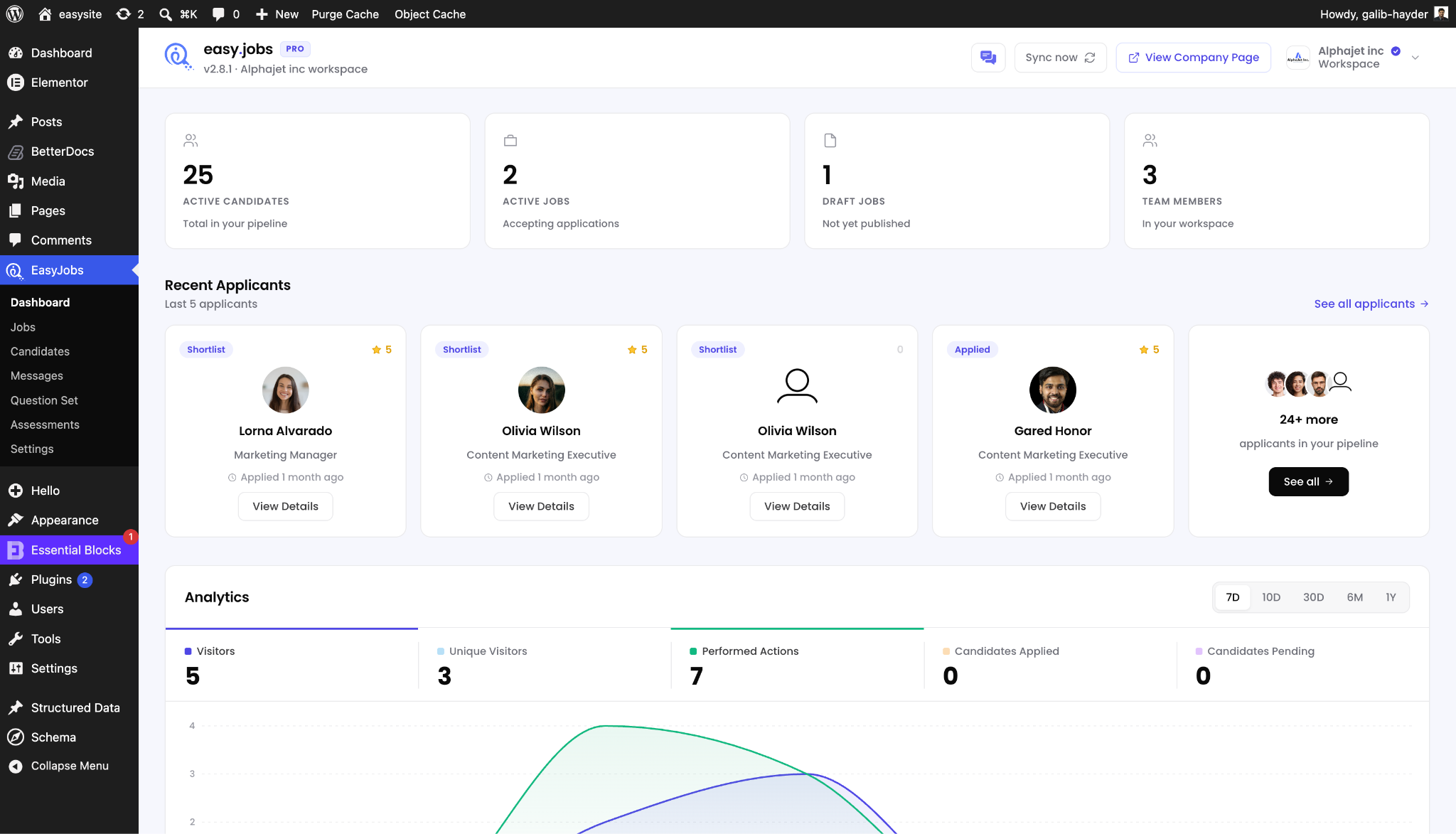
Task: Click the Hello plus icon in sidebar
Action: (x=16, y=491)
